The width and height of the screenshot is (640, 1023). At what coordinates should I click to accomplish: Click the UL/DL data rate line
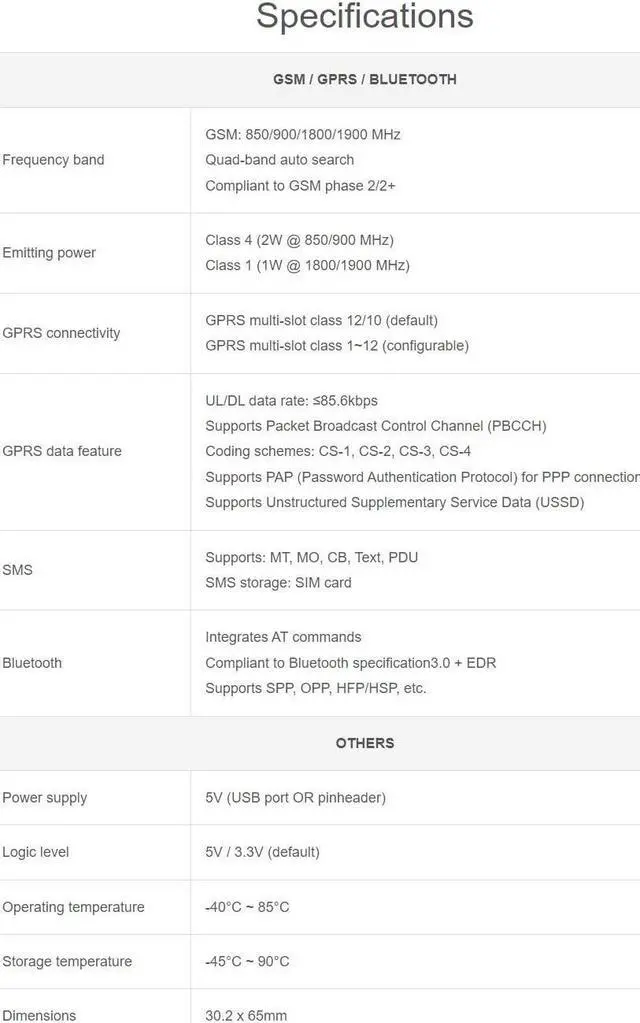click(291, 401)
